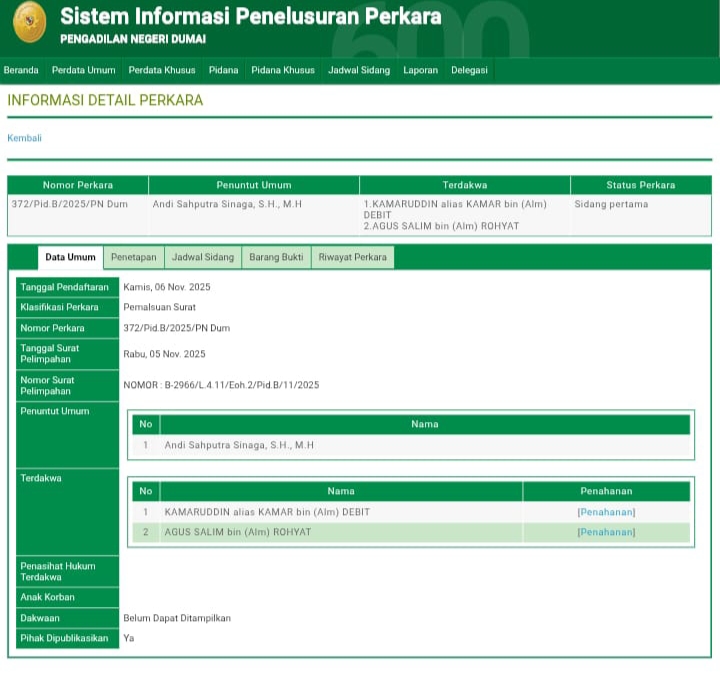
Task: Open the Perdata Khusus menu
Action: [162, 70]
